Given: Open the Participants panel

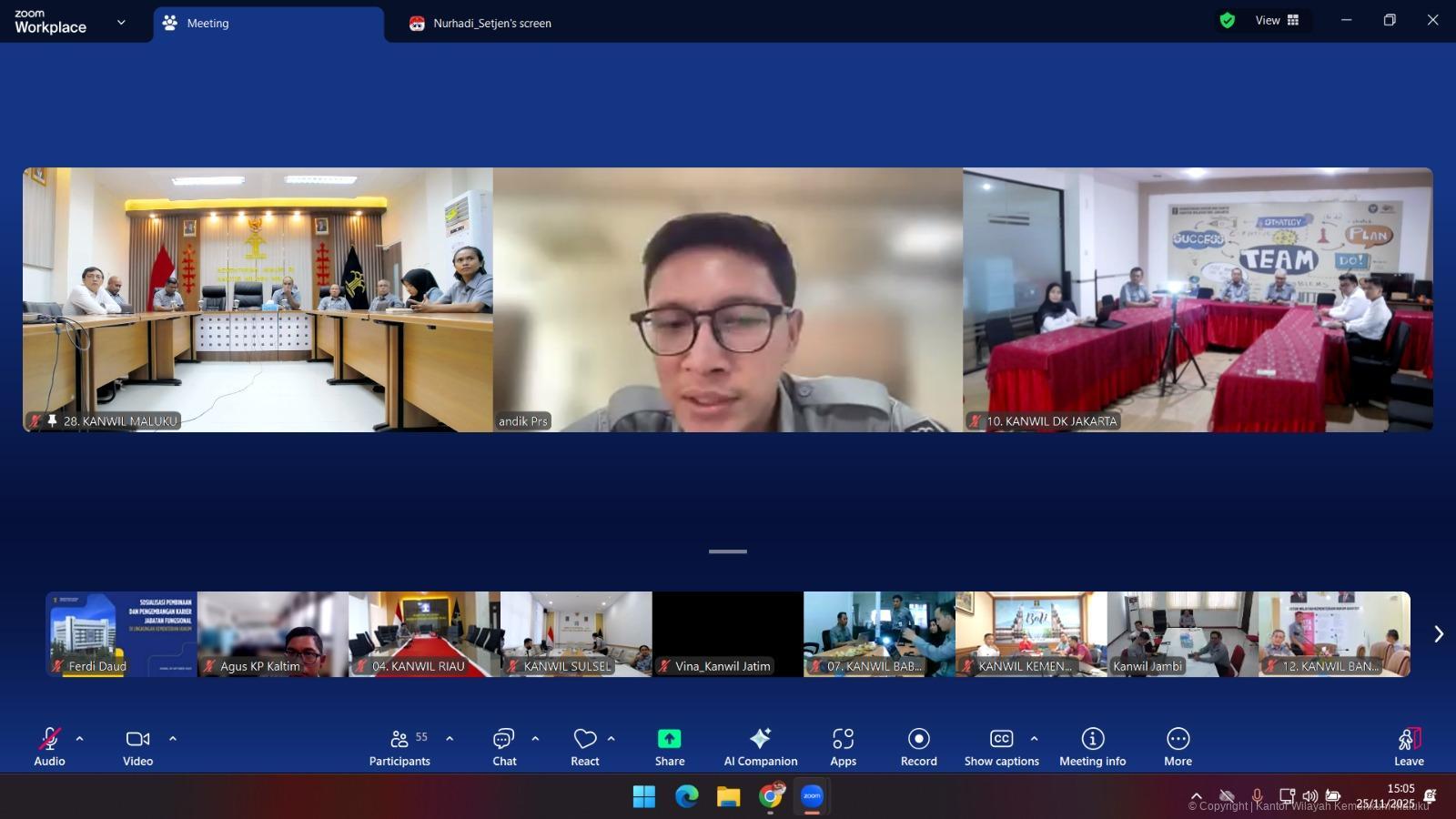Looking at the screenshot, I should pyautogui.click(x=399, y=747).
